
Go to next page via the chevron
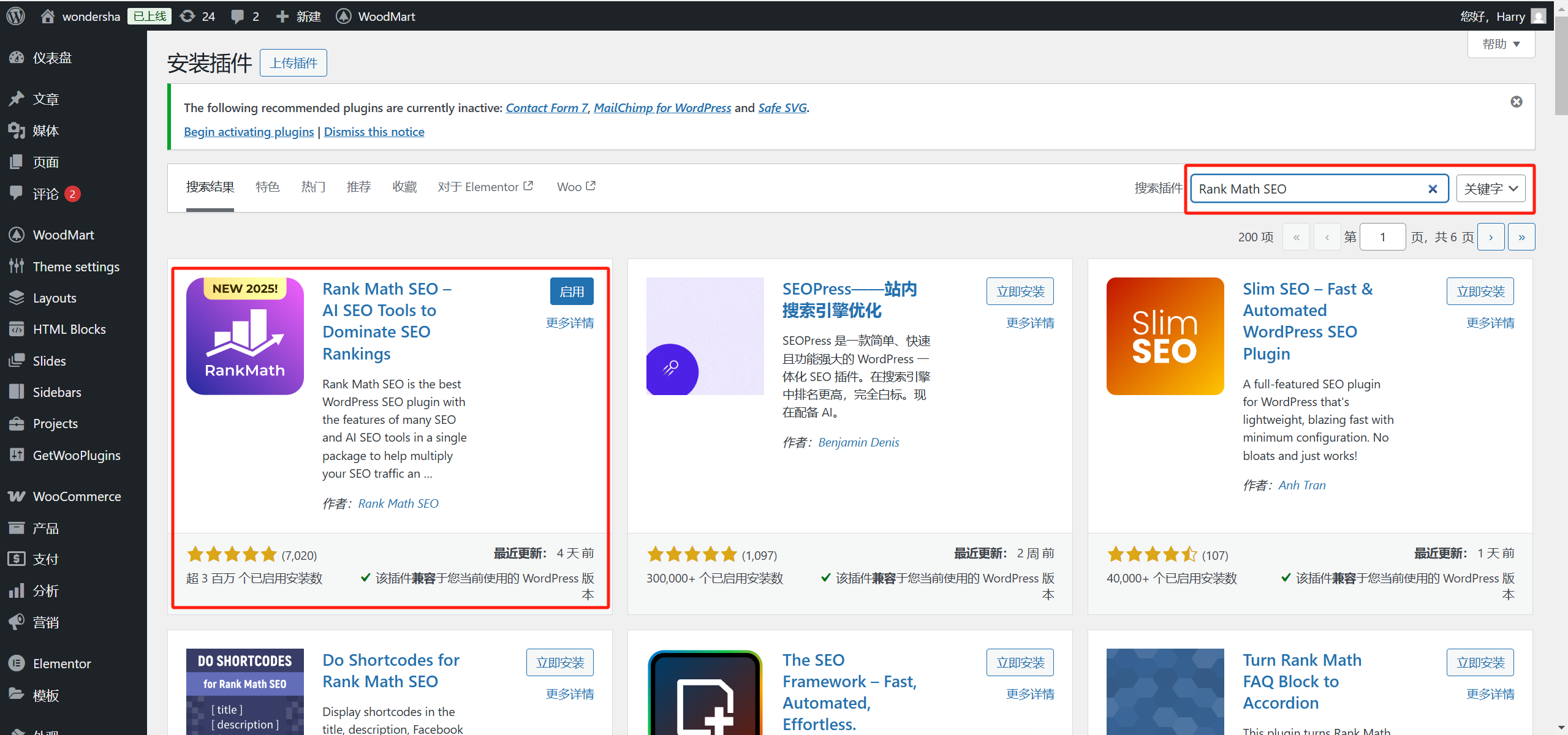(1491, 236)
